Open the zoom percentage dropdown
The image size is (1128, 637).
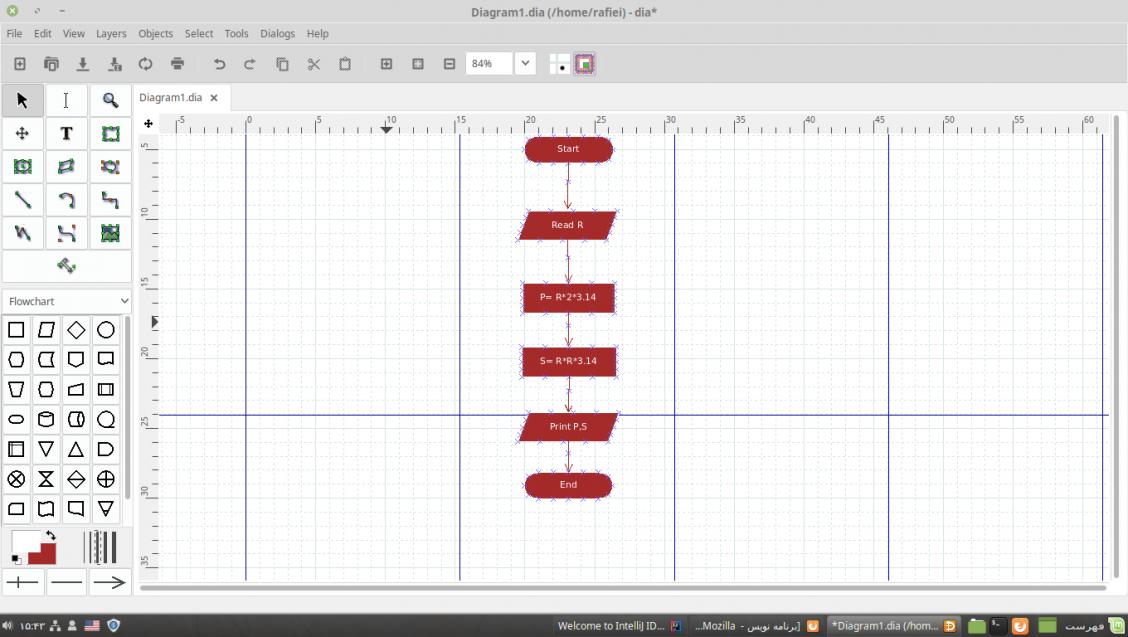pos(526,64)
